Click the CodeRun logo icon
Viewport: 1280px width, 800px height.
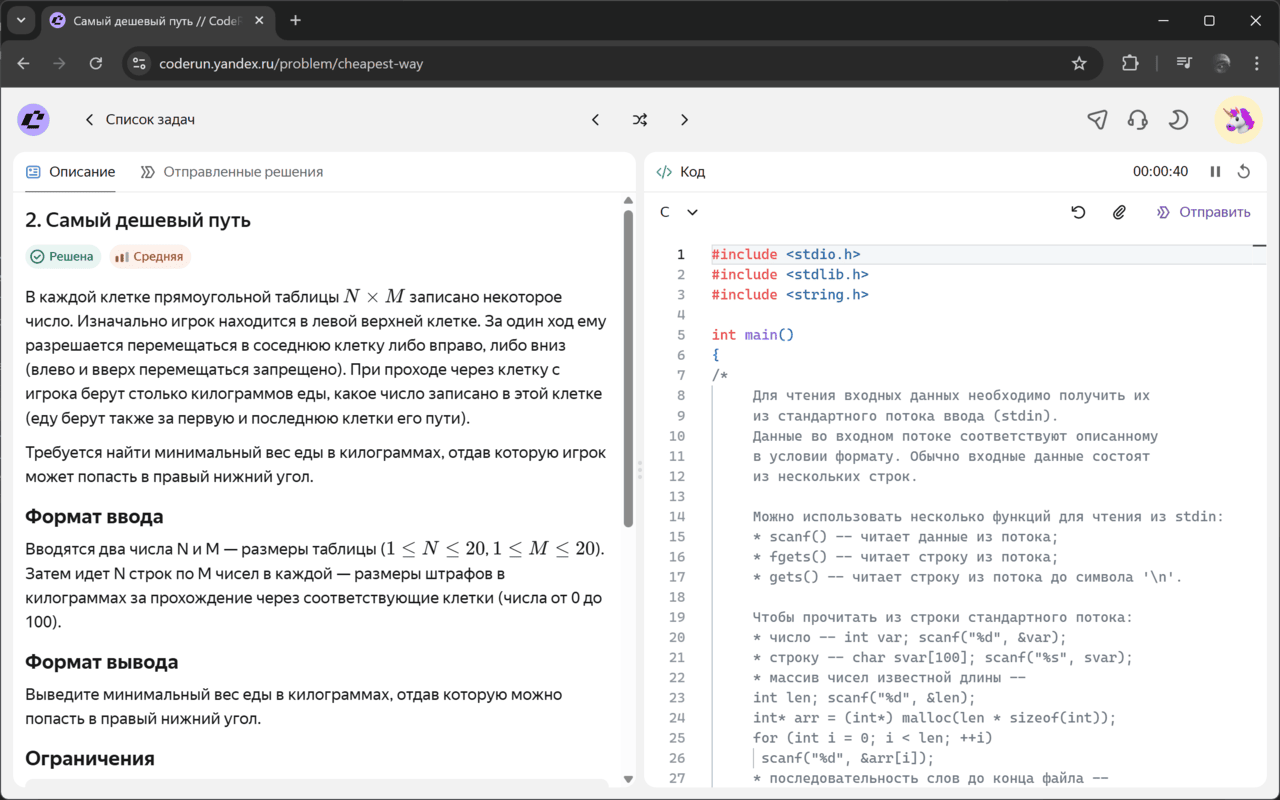pos(33,120)
